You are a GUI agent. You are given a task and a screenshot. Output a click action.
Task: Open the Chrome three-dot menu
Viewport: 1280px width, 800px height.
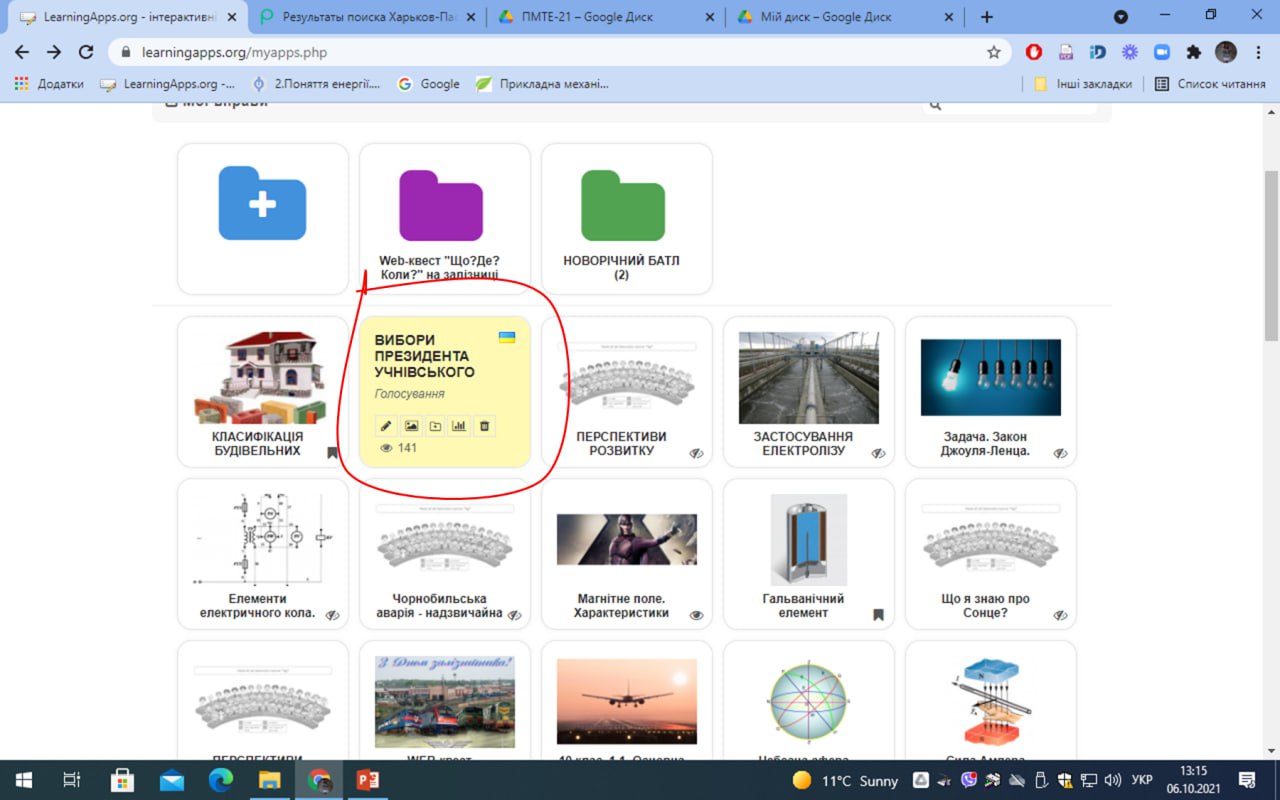coord(1258,52)
